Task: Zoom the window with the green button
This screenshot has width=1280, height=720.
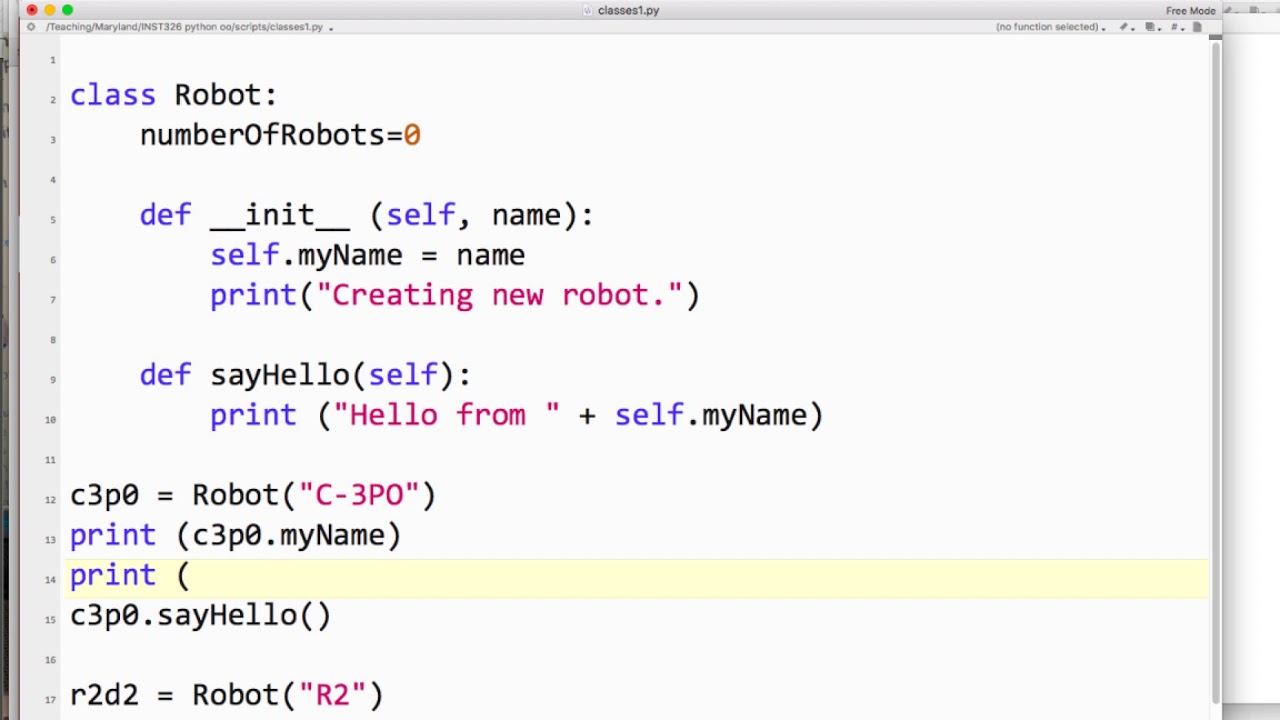Action: 68,10
